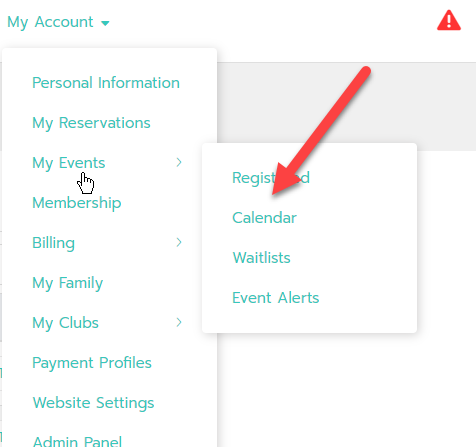The width and height of the screenshot is (476, 447).
Task: Open the Membership page
Action: pos(77,203)
